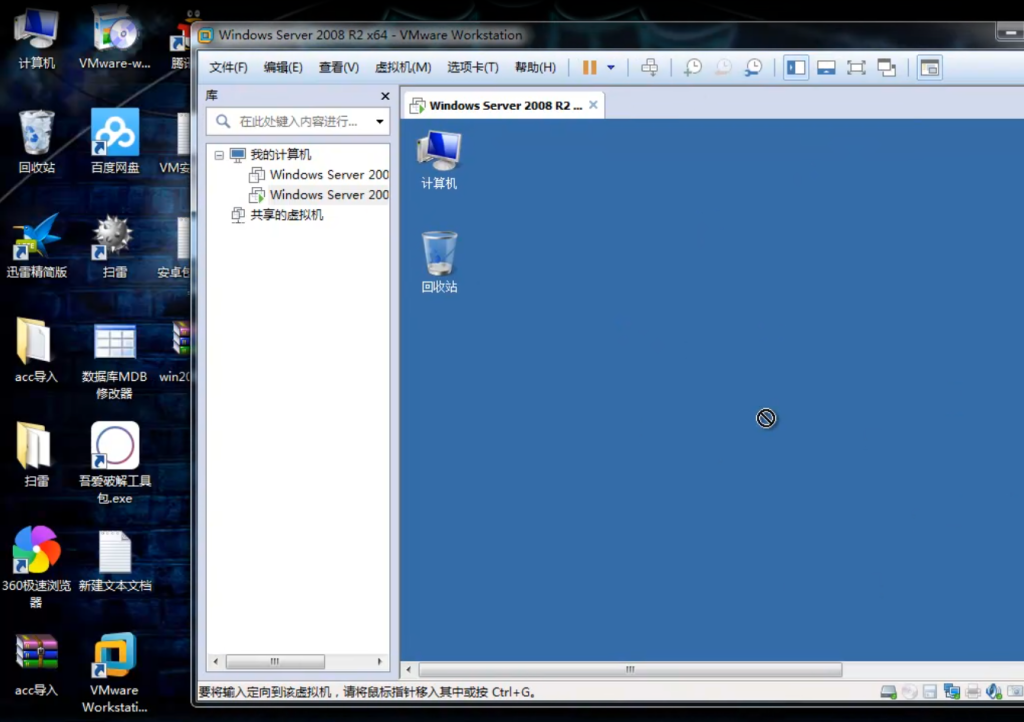This screenshot has width=1024, height=722.
Task: Select the 数据库MDB修改器 desktop icon
Action: pos(115,360)
